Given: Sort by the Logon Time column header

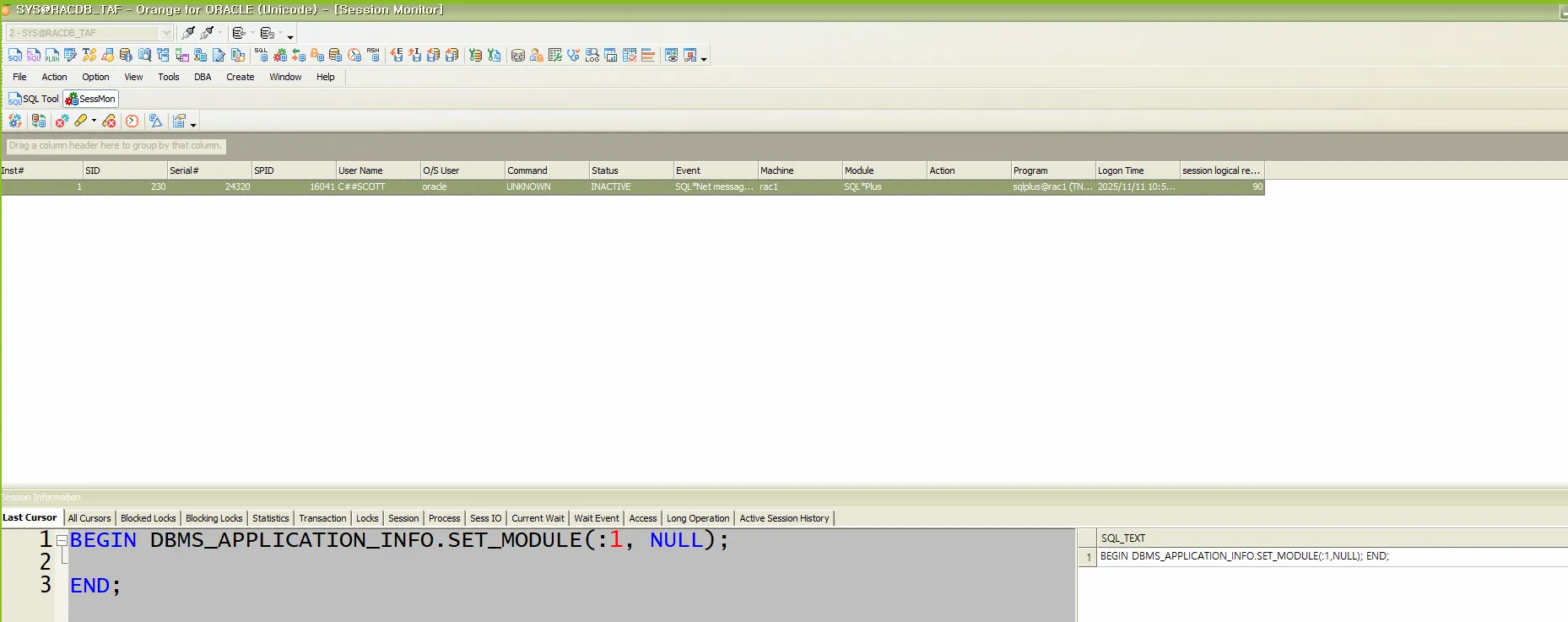Looking at the screenshot, I should (x=1138, y=170).
